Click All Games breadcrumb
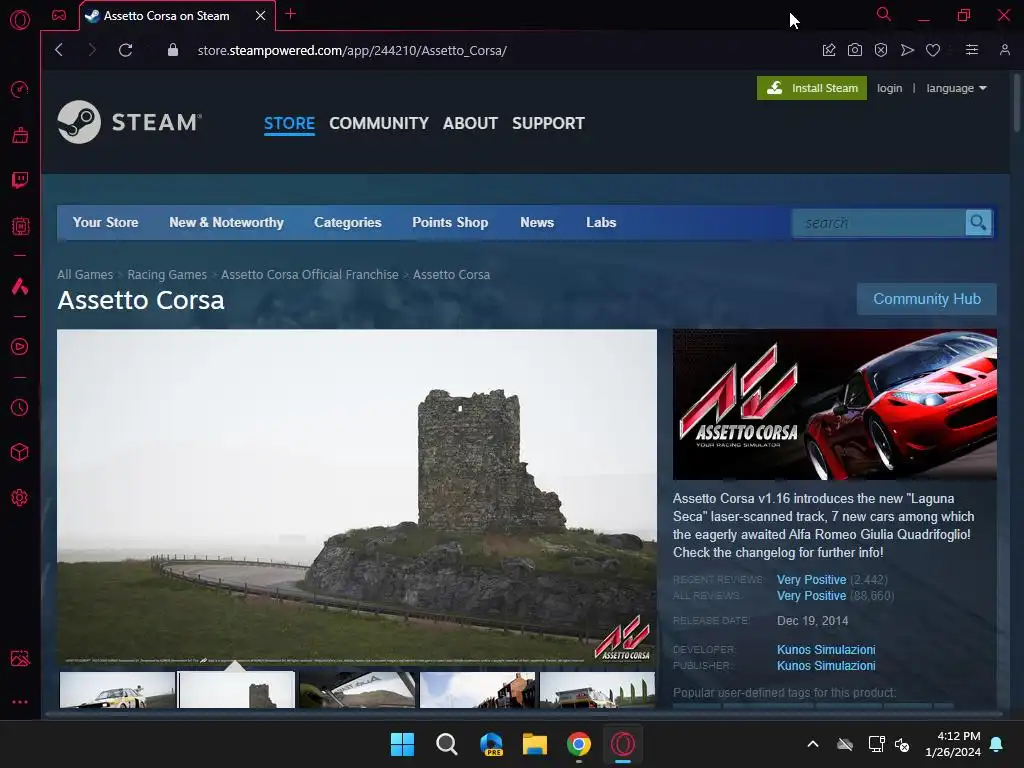Viewport: 1024px width, 768px height. coord(85,274)
